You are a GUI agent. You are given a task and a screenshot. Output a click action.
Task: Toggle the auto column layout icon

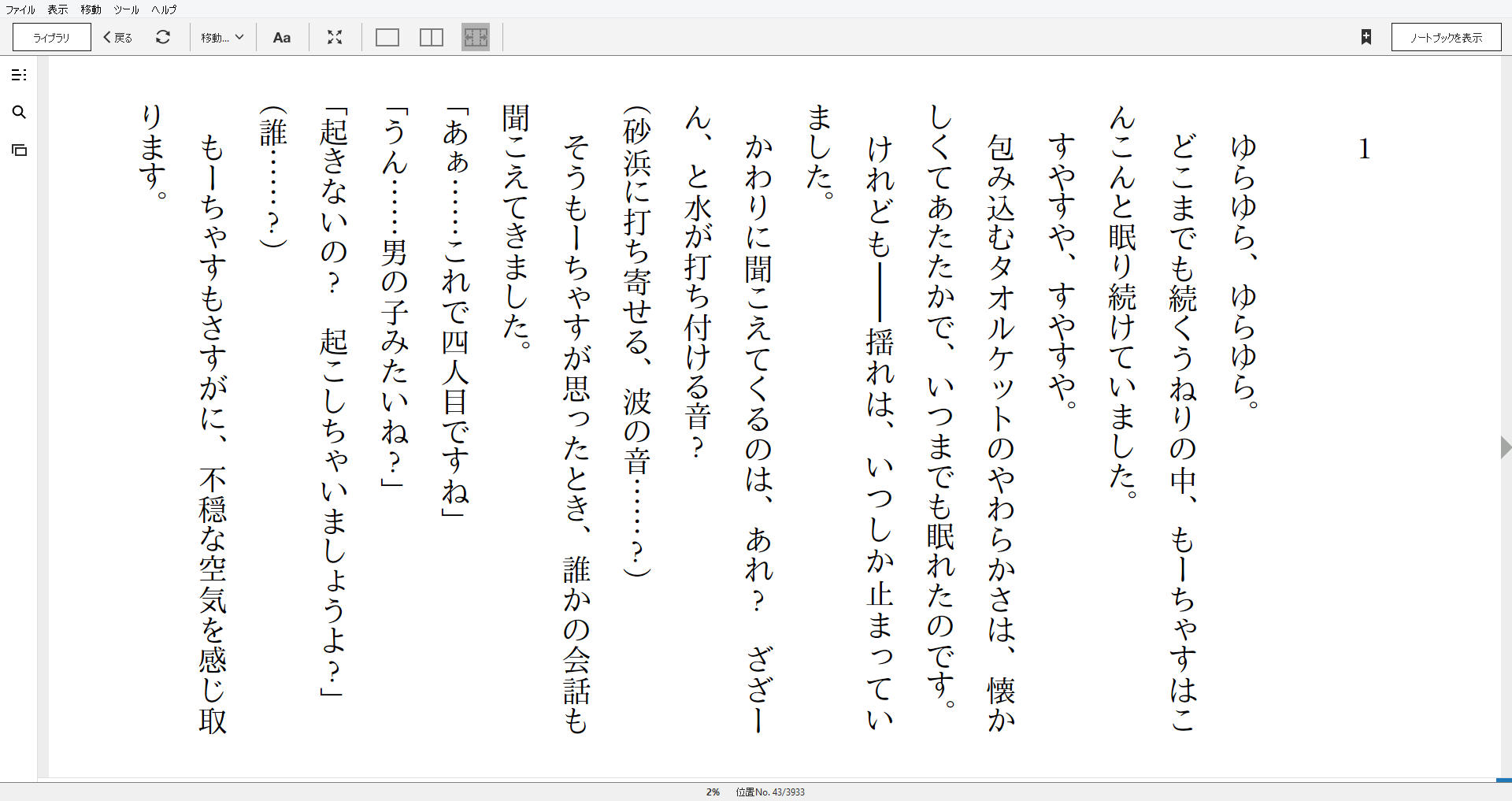(476, 37)
